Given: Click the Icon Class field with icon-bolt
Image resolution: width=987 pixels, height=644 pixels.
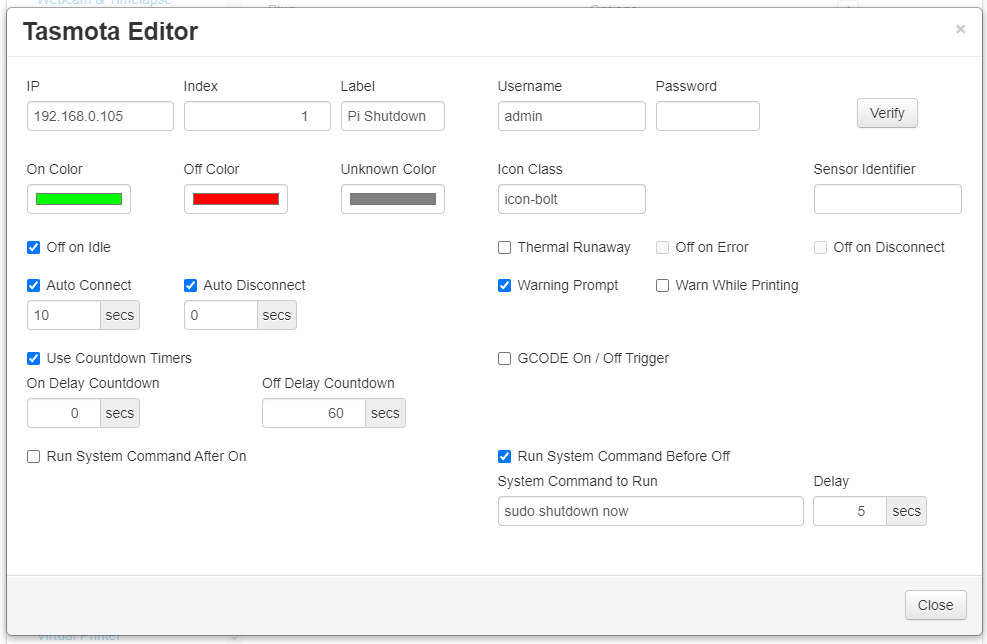Looking at the screenshot, I should [572, 199].
